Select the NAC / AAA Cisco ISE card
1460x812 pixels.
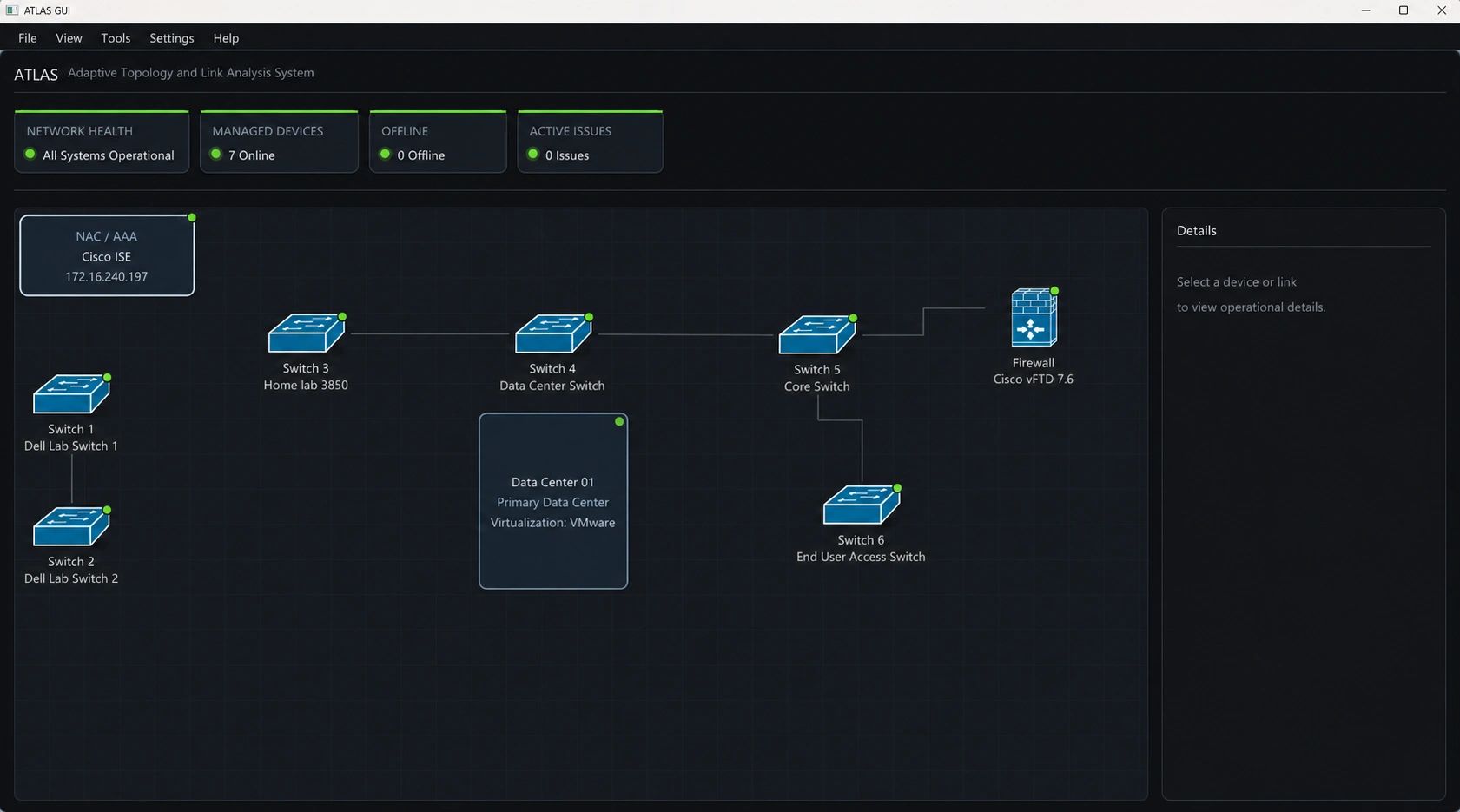pyautogui.click(x=107, y=255)
